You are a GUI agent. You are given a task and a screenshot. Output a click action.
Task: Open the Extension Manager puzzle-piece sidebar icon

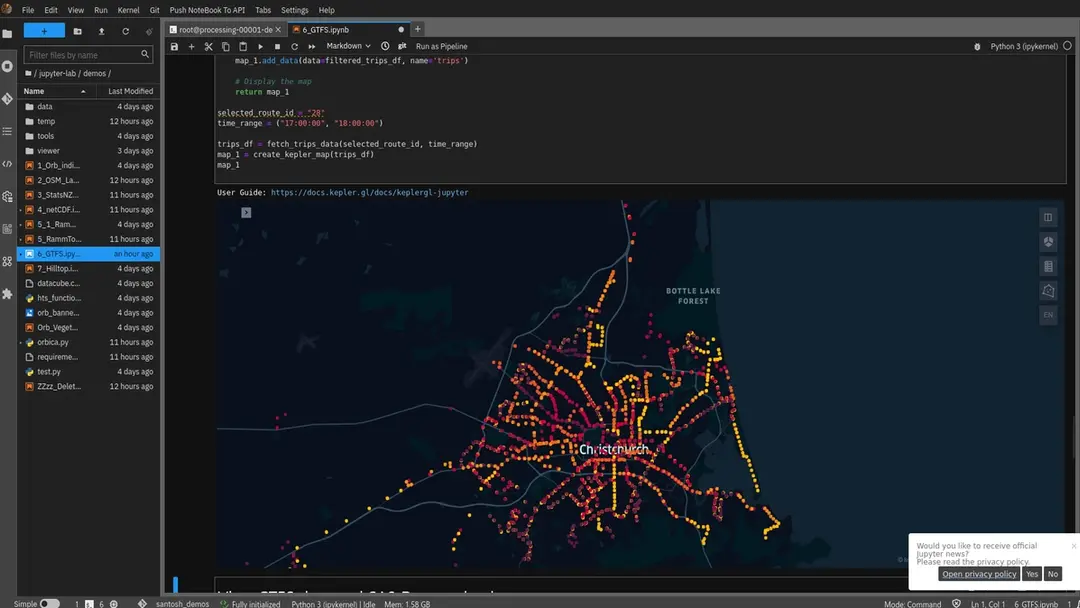click(8, 294)
